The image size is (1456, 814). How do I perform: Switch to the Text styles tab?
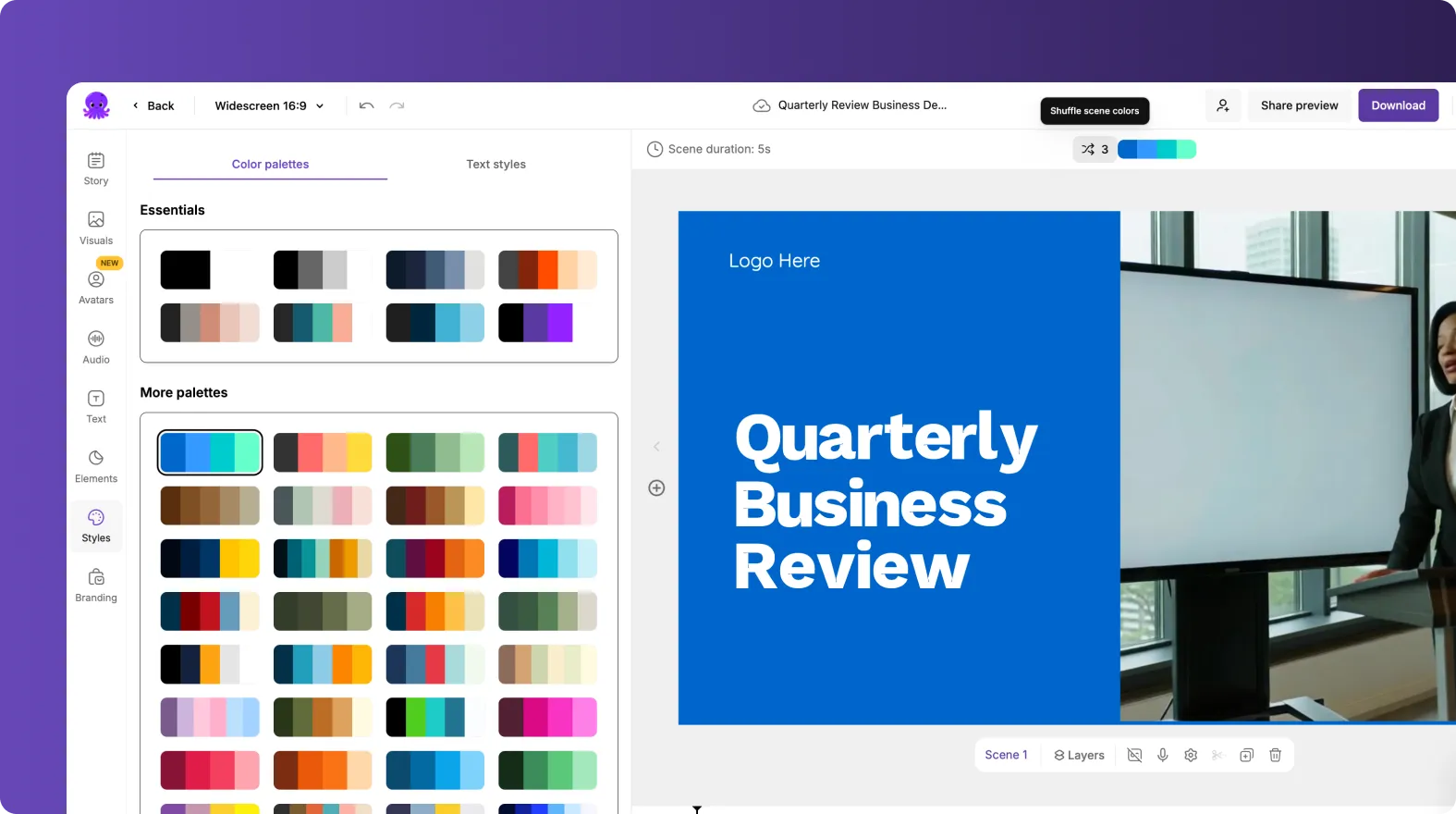click(496, 164)
